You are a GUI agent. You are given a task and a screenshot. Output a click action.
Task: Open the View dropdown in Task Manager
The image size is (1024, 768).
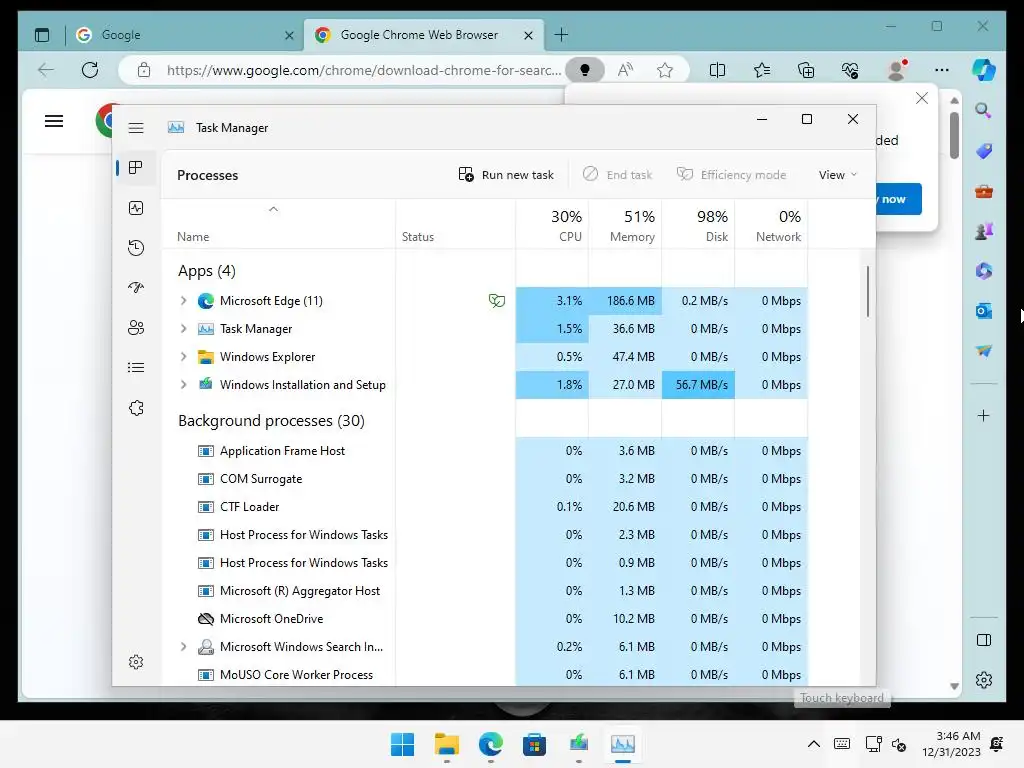coord(837,174)
